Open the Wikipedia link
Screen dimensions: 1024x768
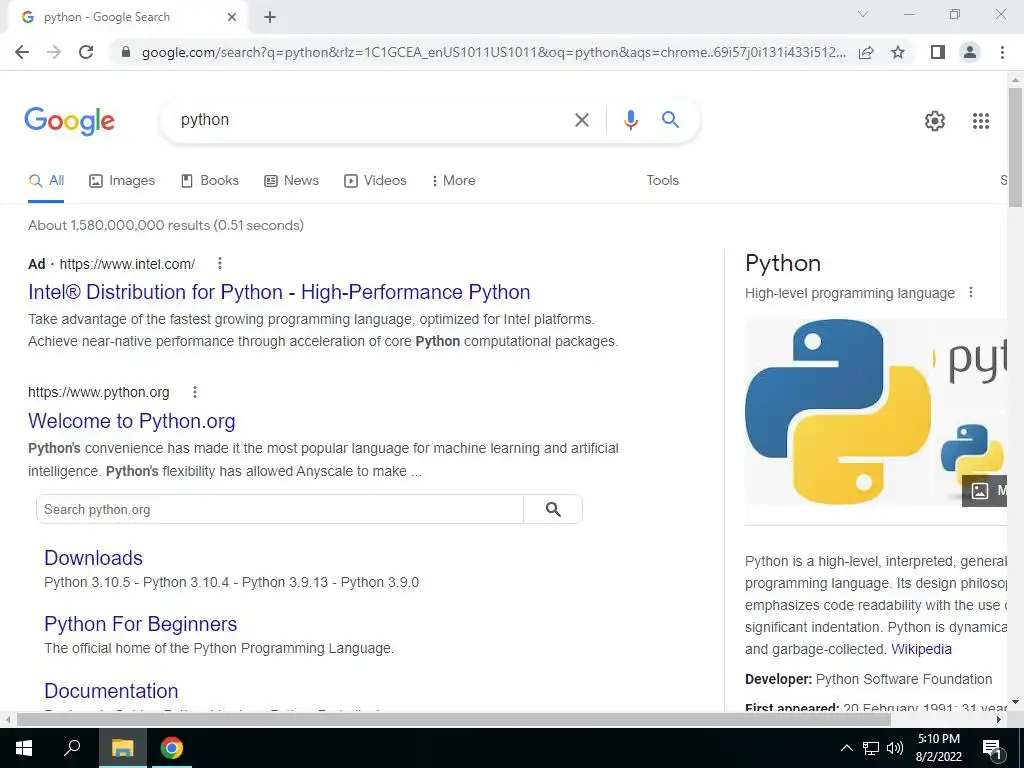[x=921, y=650]
